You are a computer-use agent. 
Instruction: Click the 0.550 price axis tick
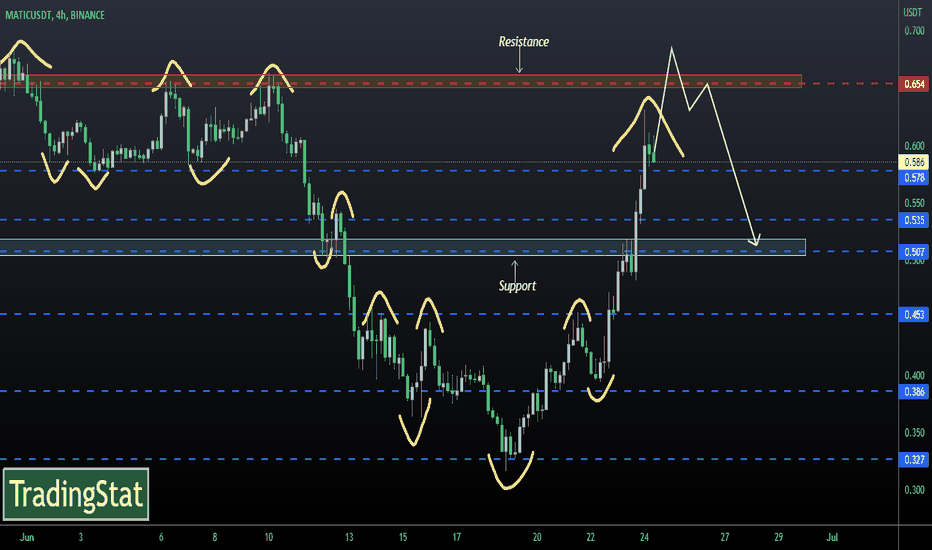pos(914,203)
